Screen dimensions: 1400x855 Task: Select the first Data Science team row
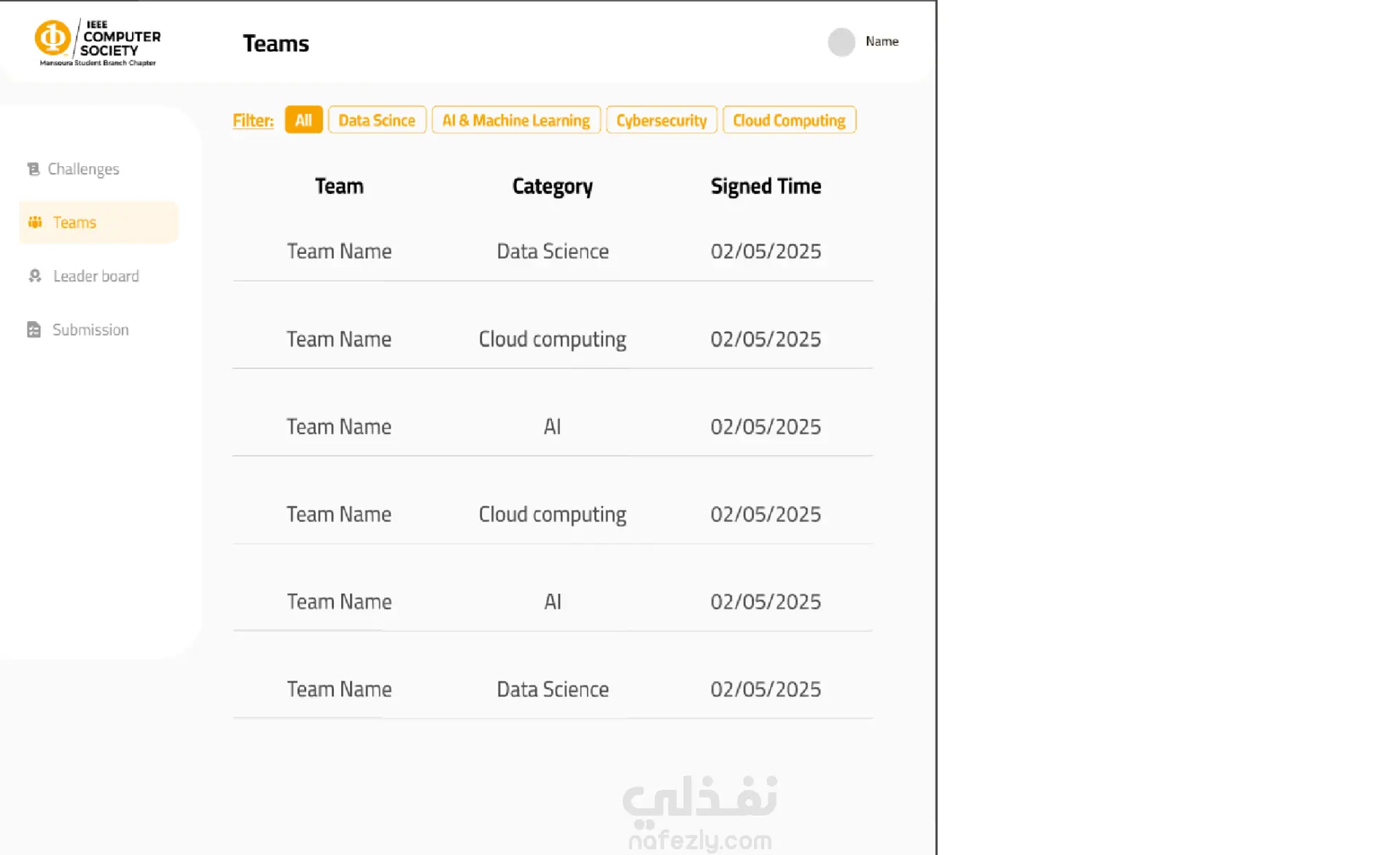552,252
